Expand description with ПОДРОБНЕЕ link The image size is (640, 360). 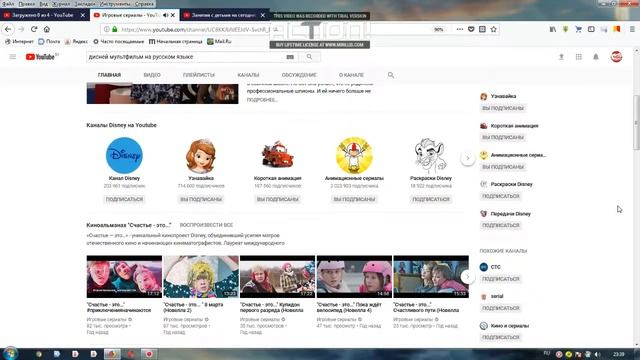coord(262,100)
